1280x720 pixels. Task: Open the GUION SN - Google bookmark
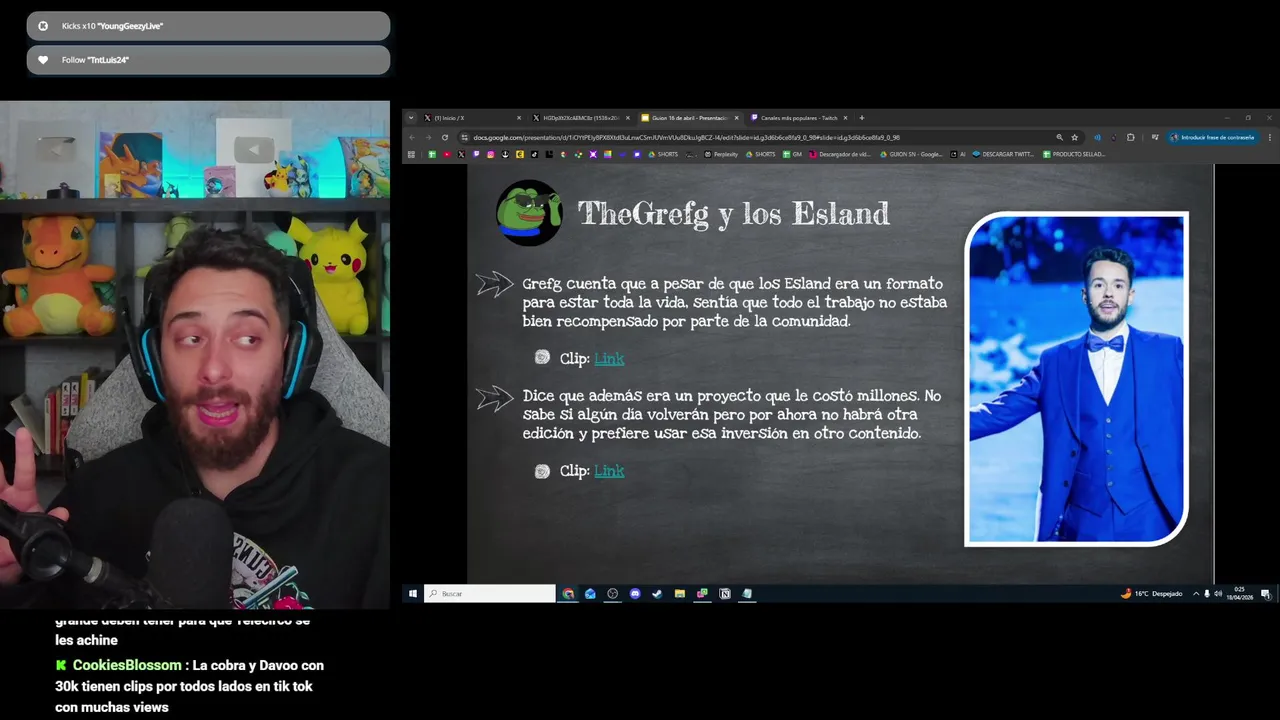coord(911,154)
